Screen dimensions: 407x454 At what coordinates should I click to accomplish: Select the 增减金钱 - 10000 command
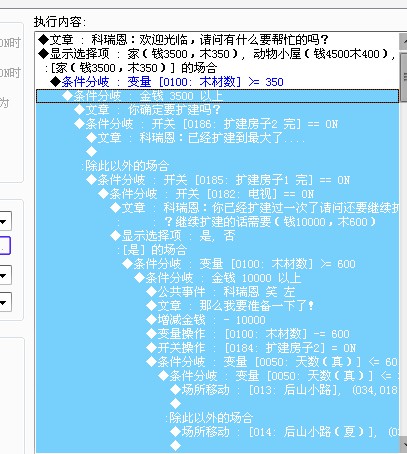217,320
